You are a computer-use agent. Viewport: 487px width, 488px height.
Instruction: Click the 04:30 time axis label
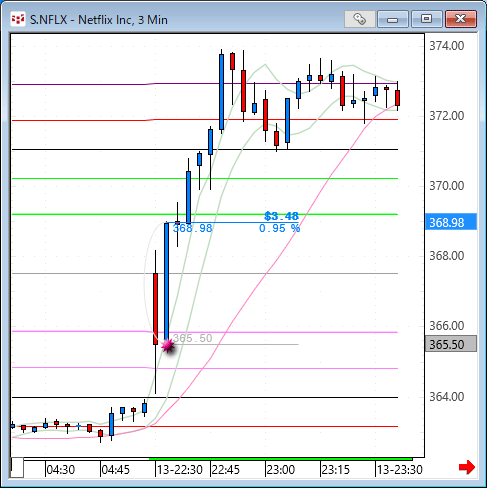click(61, 470)
